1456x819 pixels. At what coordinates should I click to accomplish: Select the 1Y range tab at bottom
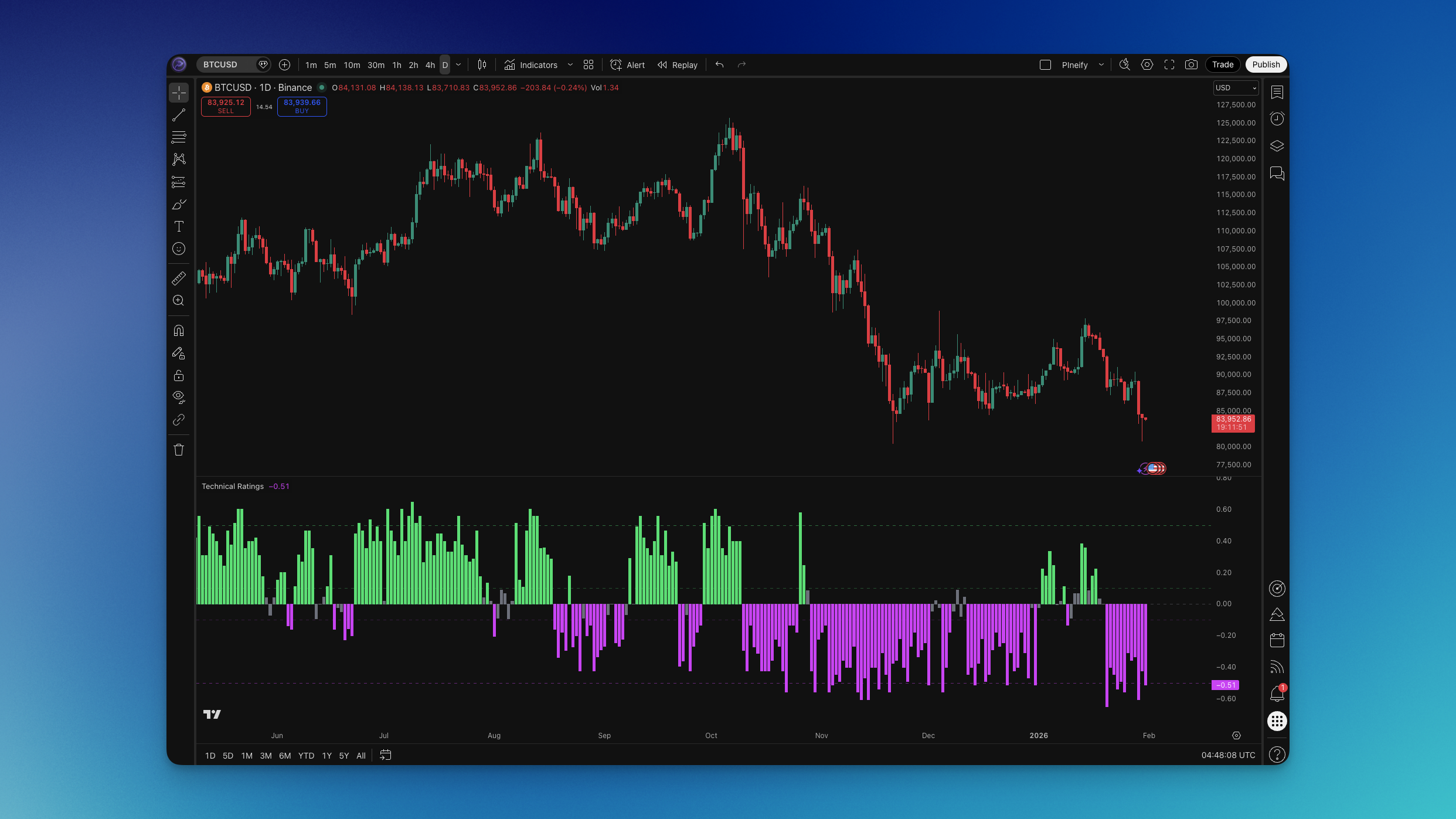tap(326, 756)
